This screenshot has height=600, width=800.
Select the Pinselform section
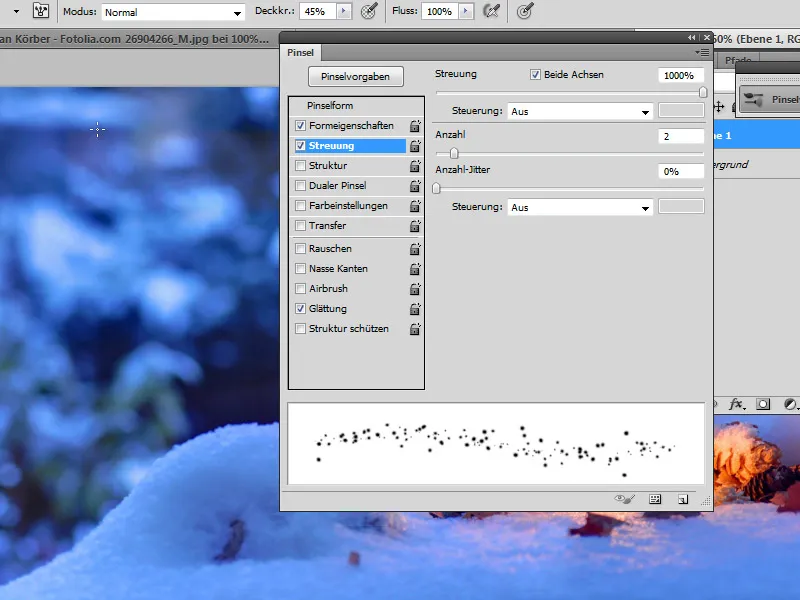click(x=330, y=106)
